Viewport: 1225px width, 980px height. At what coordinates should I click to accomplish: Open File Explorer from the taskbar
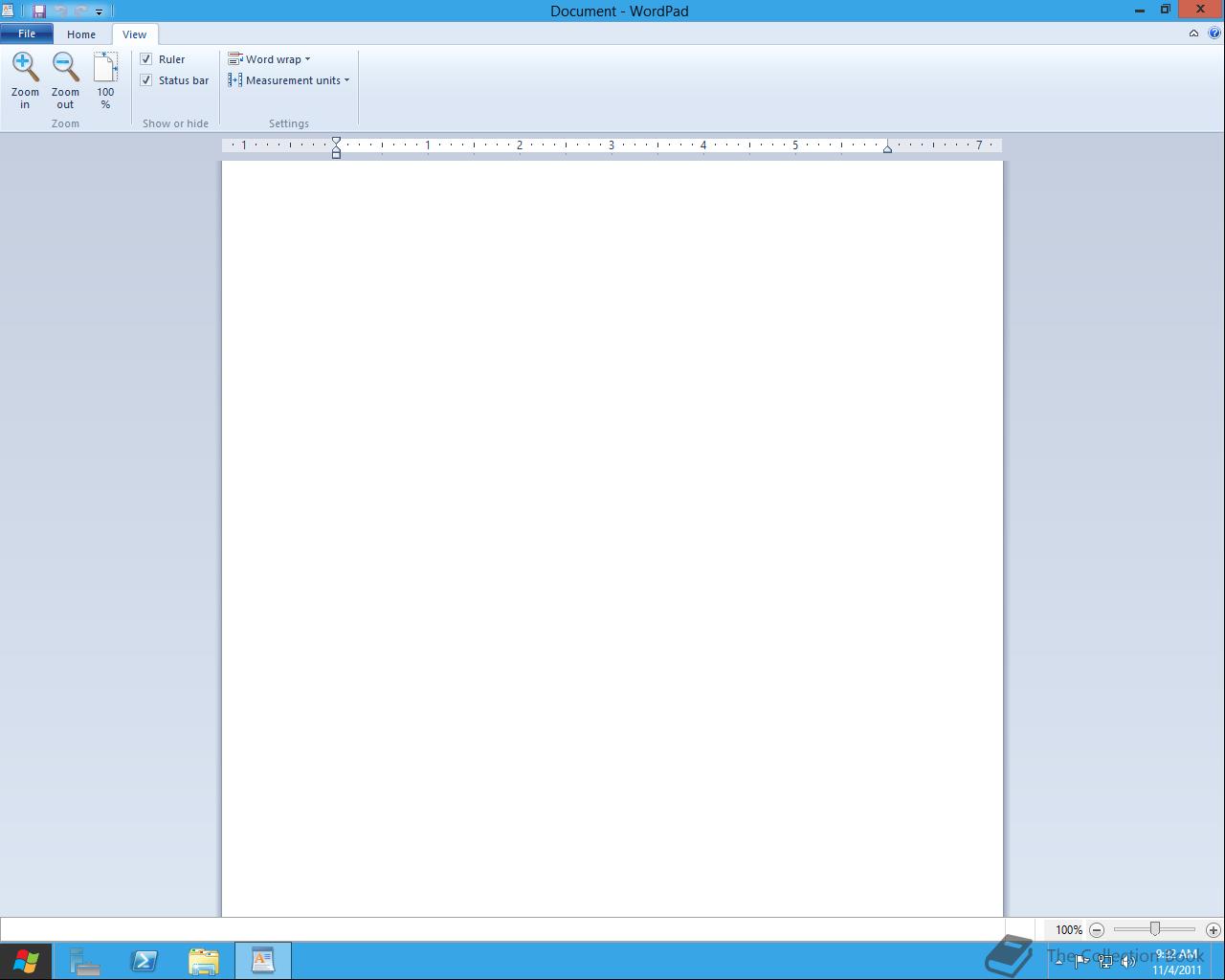pyautogui.click(x=204, y=961)
